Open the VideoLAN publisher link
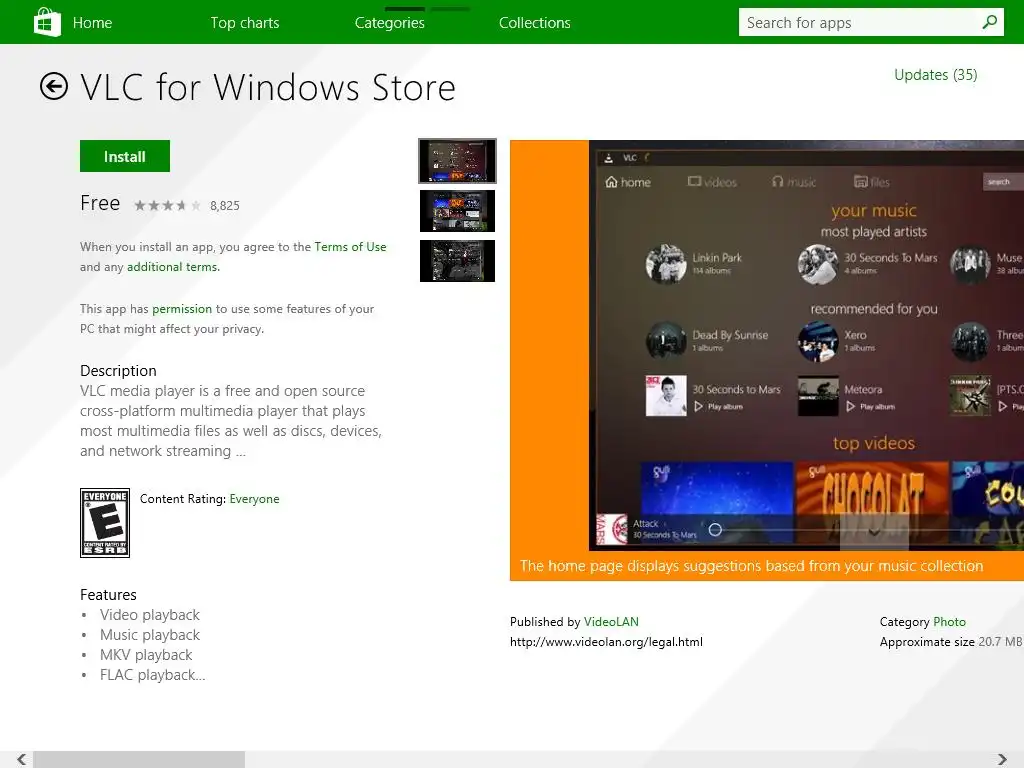The height and width of the screenshot is (768, 1024). (611, 622)
